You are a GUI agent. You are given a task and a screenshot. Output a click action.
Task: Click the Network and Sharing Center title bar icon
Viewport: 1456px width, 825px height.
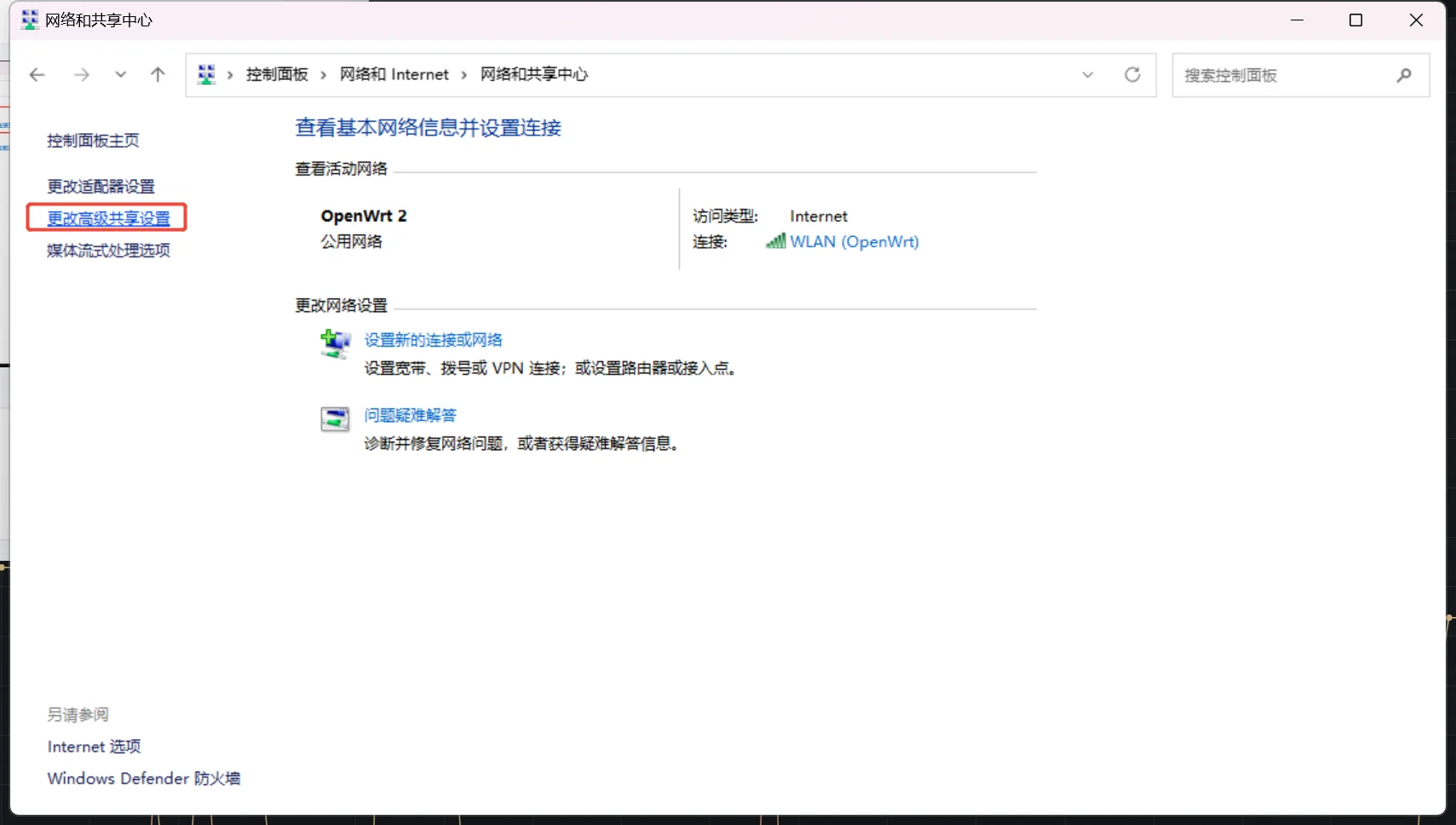(29, 18)
